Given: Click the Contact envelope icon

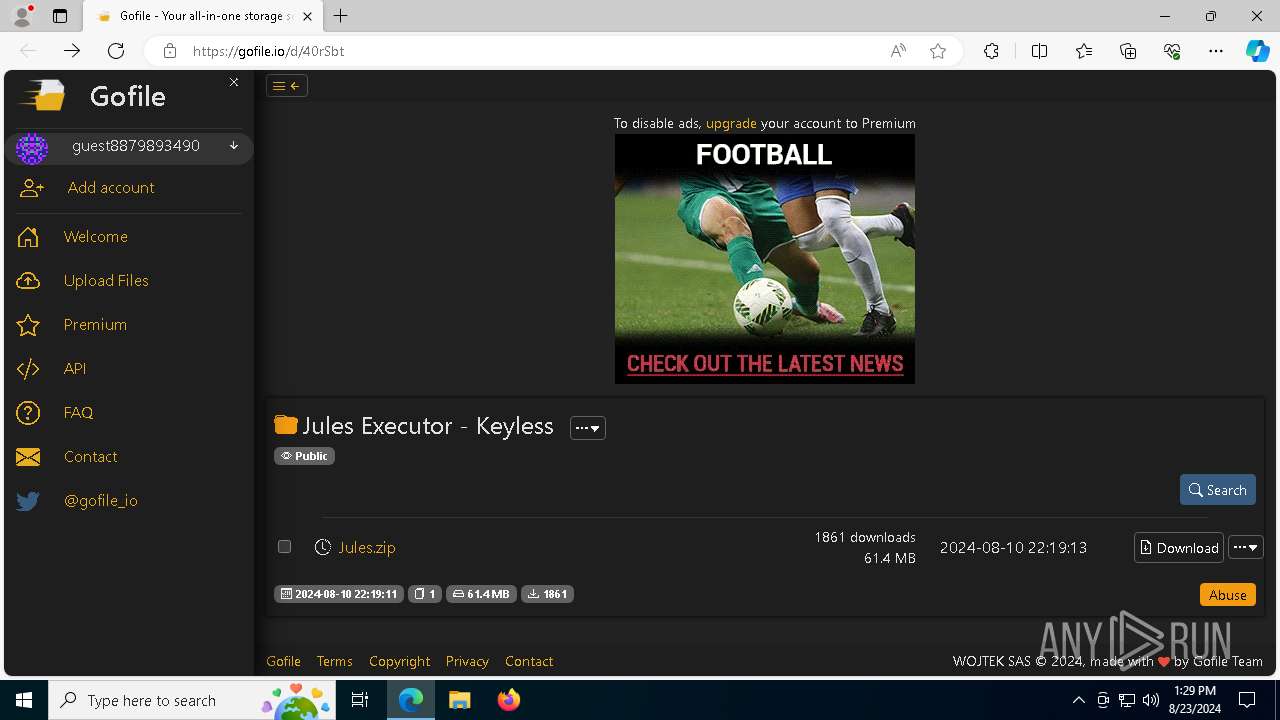Looking at the screenshot, I should pos(28,457).
